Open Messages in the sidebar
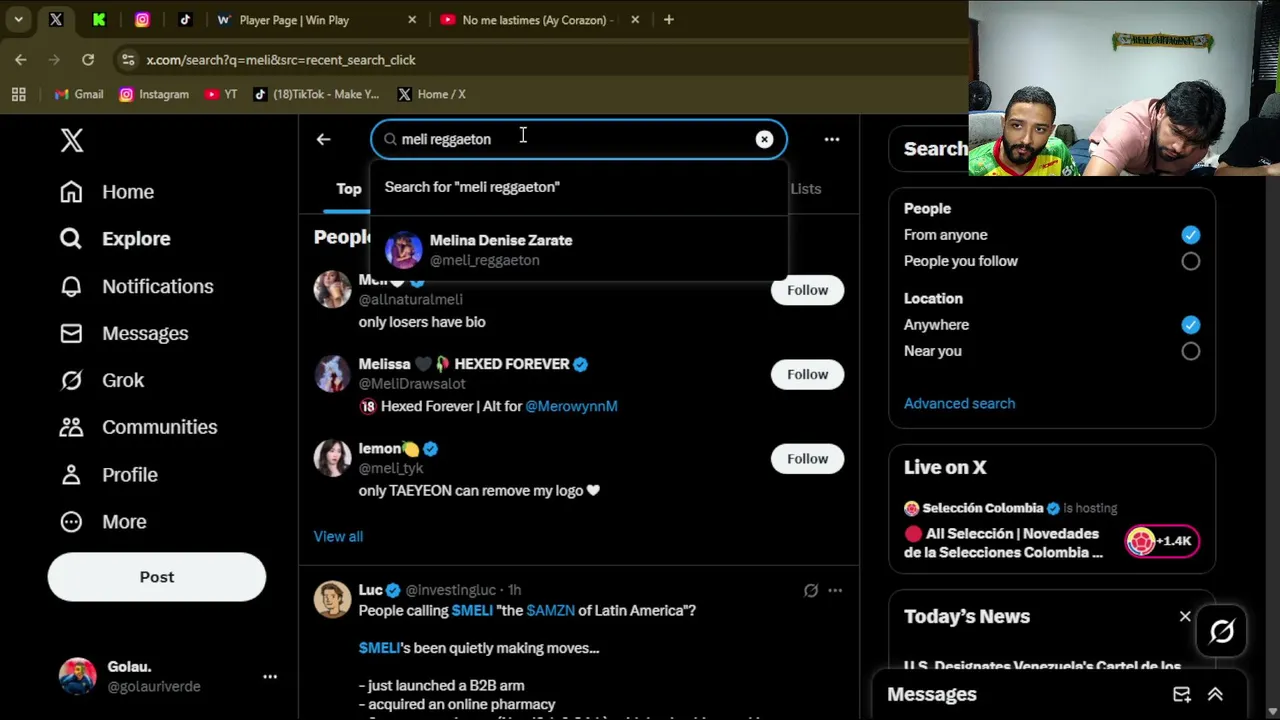1280x720 pixels. coord(124,333)
